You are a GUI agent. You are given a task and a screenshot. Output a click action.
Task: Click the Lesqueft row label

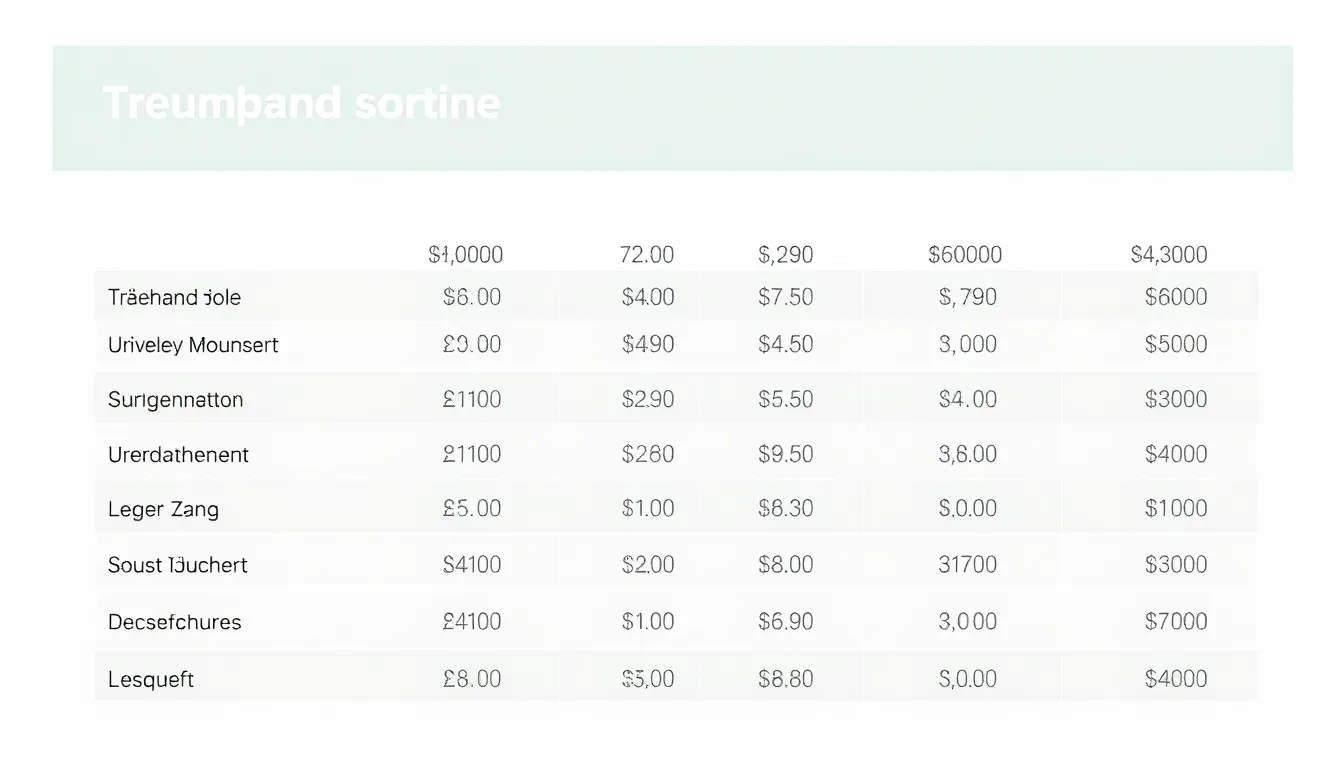pyautogui.click(x=150, y=680)
